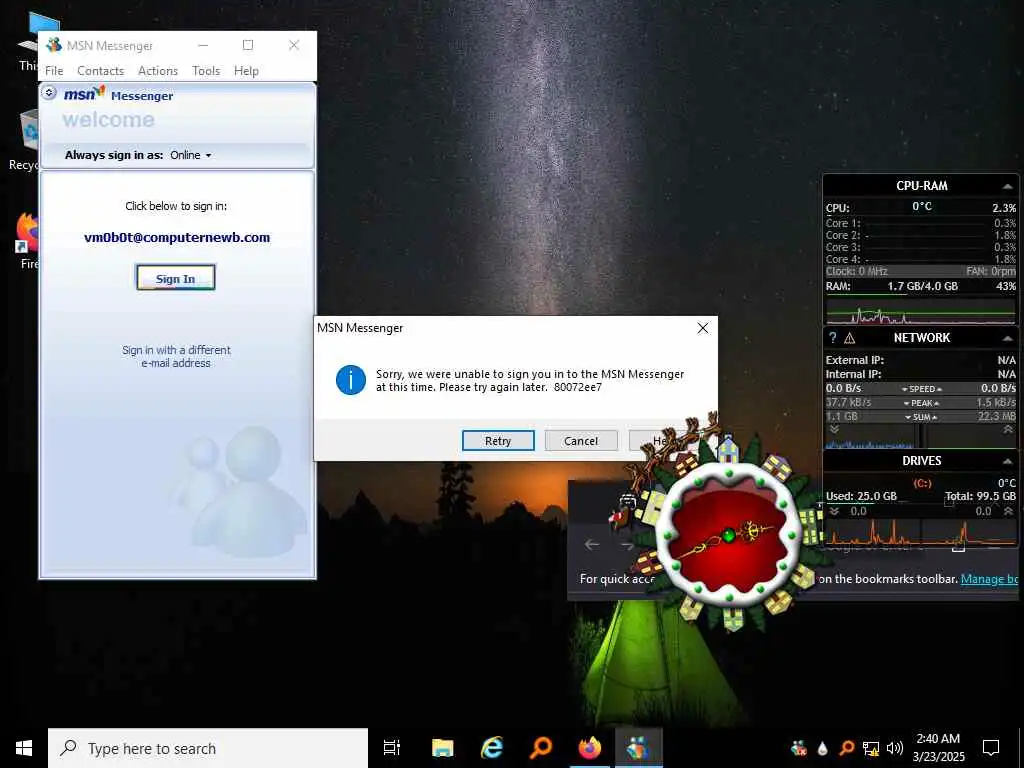The image size is (1024, 768).
Task: Click the Used: 25.0 GB drive text
Action: (861, 496)
